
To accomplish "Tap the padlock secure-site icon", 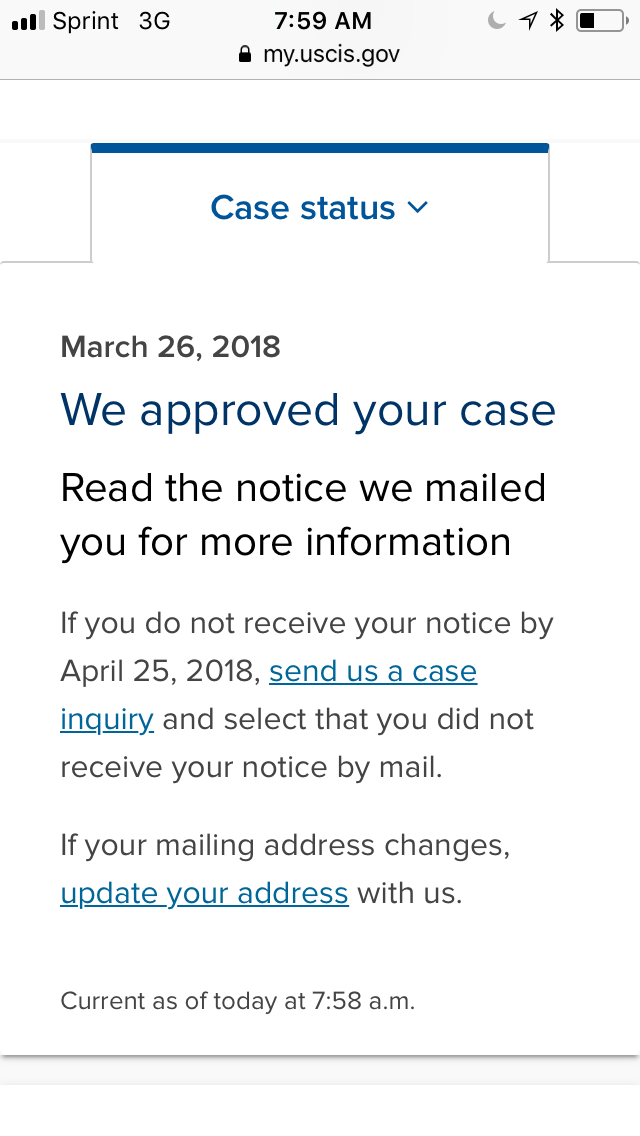I will tap(245, 54).
